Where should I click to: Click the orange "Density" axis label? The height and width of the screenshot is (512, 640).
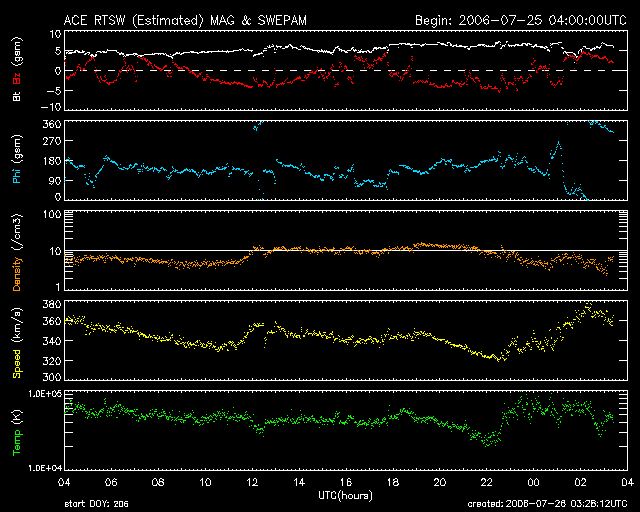pos(17,273)
